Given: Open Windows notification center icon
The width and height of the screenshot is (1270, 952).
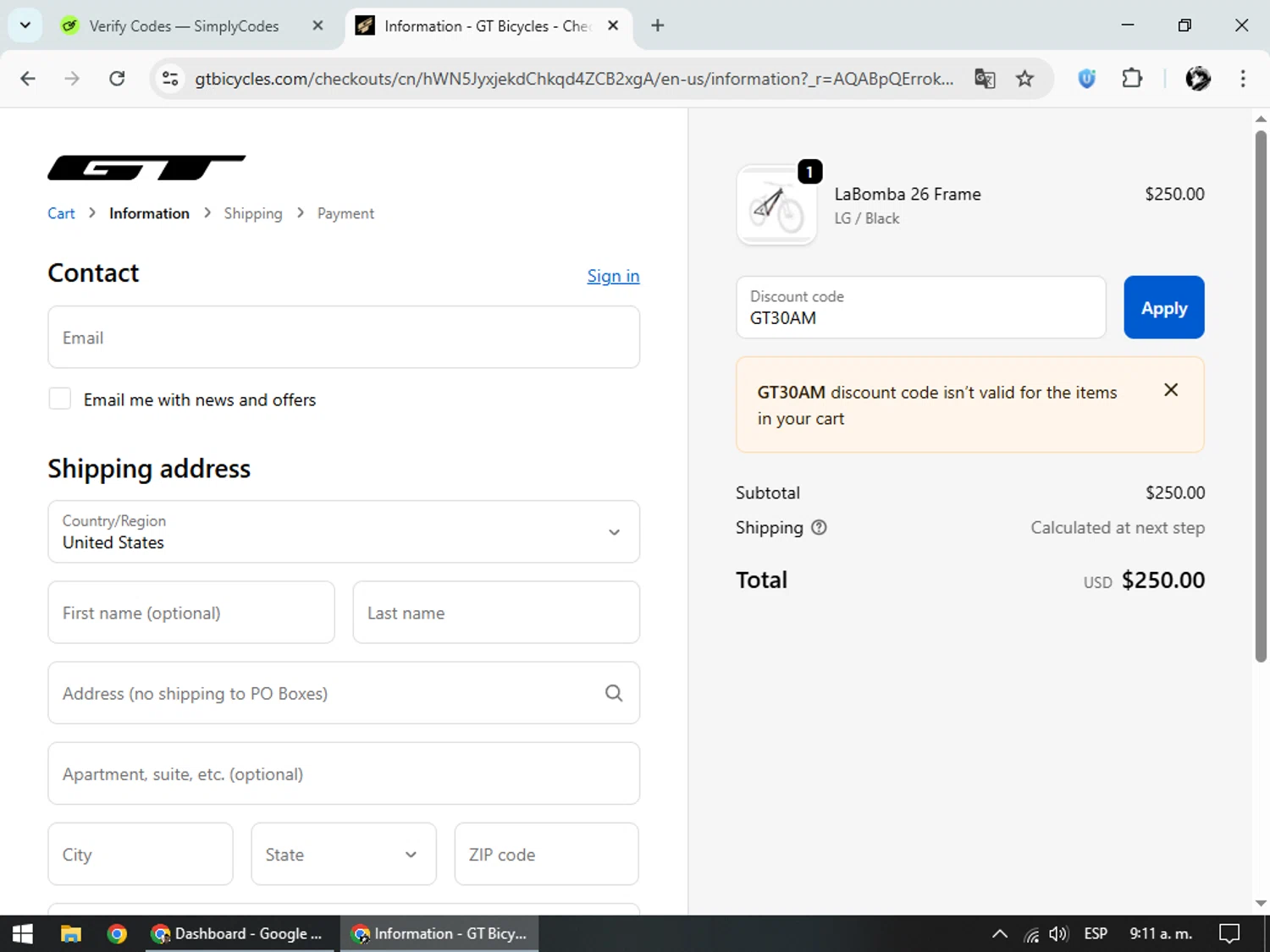Looking at the screenshot, I should [x=1229, y=933].
